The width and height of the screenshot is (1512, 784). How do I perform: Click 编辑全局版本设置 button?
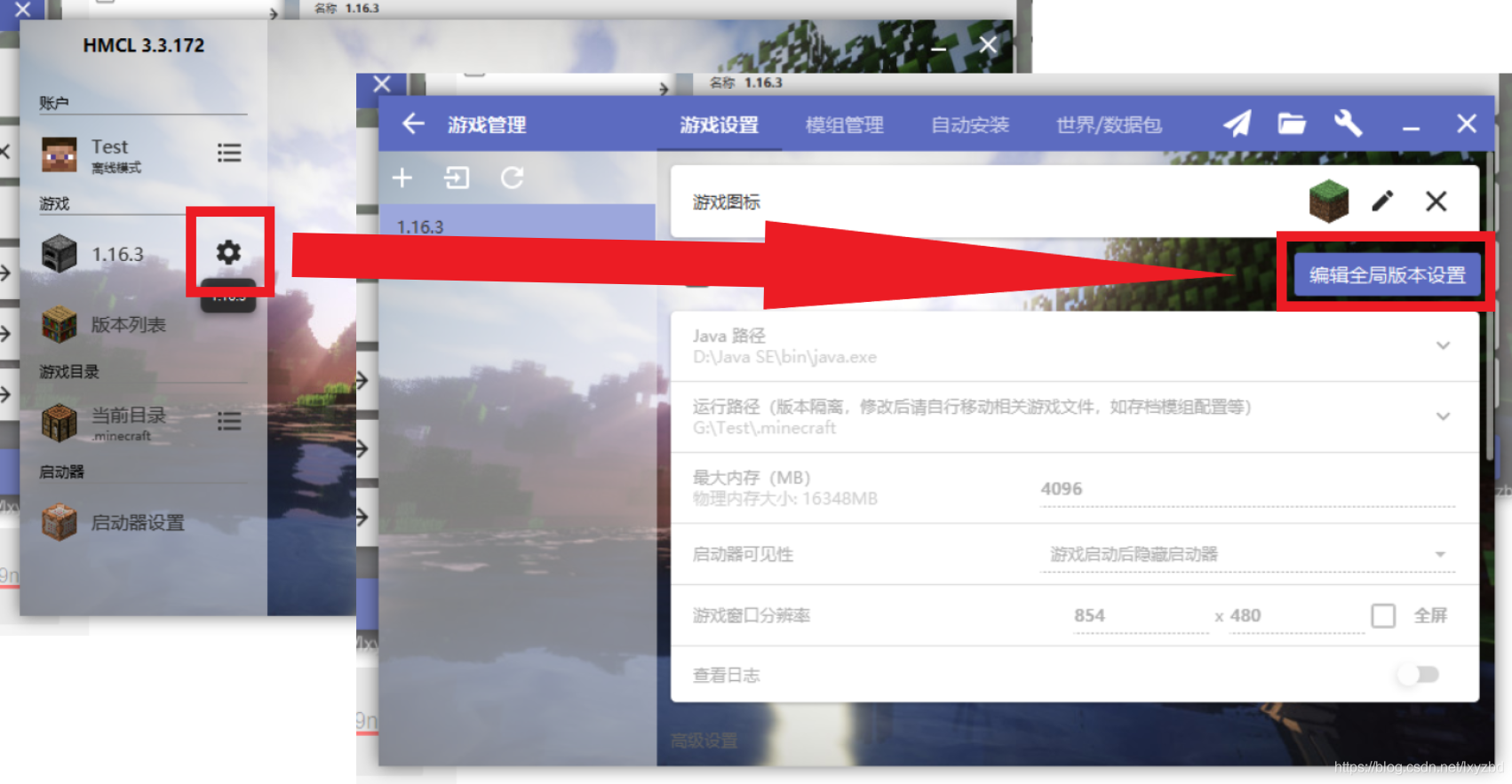tap(1387, 275)
